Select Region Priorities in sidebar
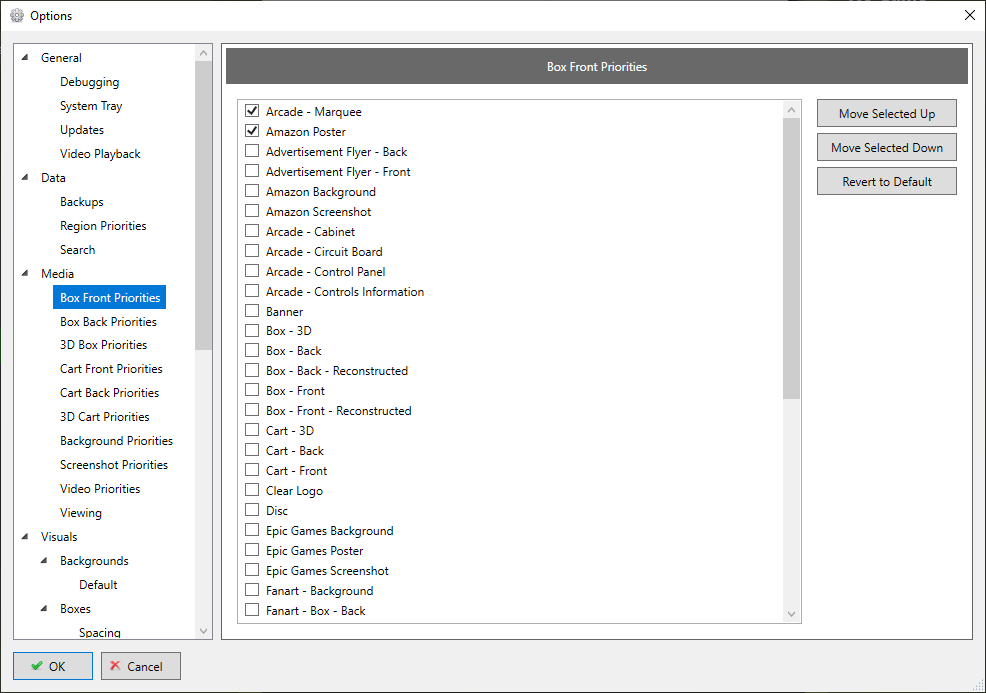The height and width of the screenshot is (693, 986). [x=103, y=226]
